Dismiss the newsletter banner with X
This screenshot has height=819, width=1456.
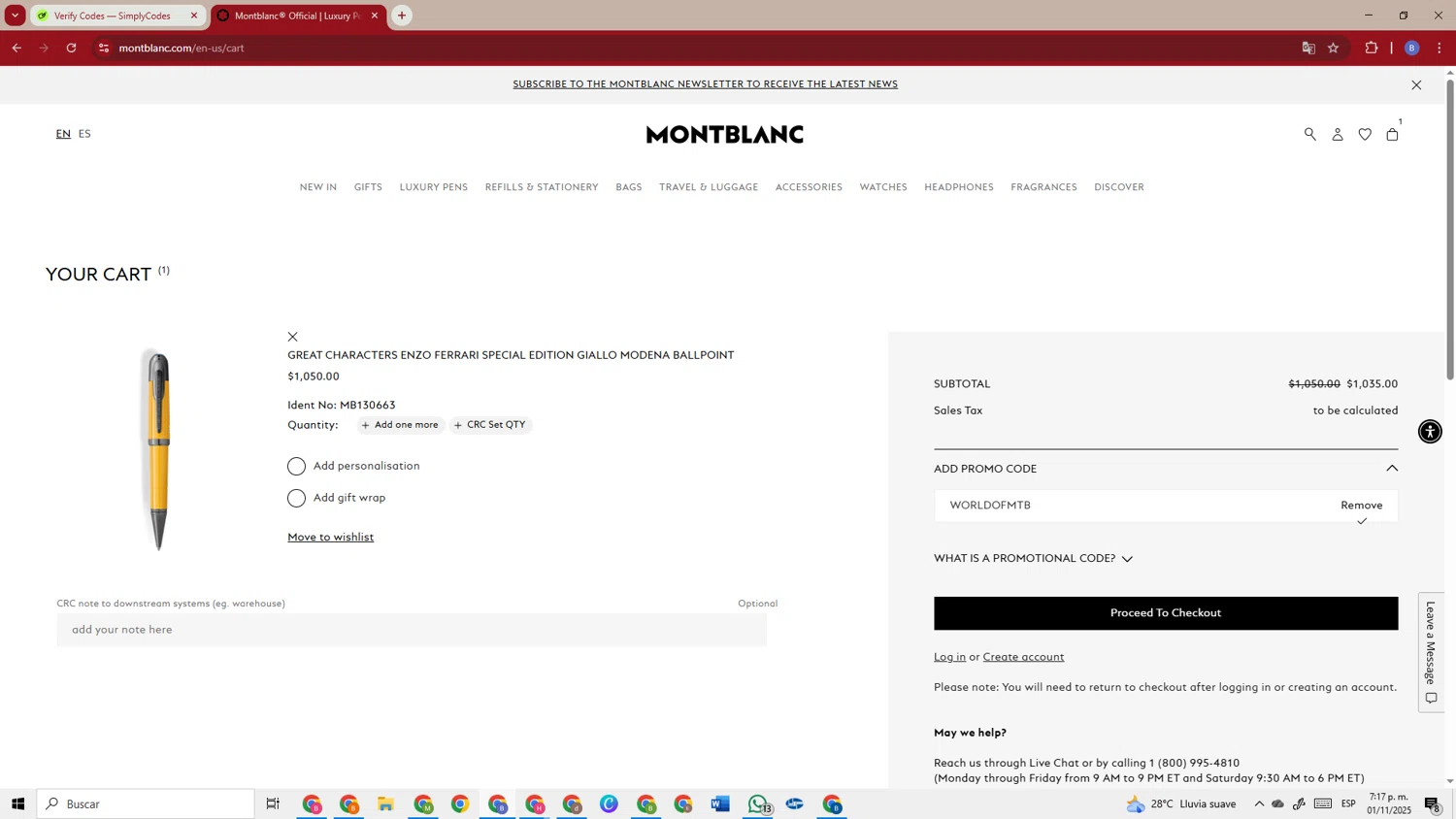(x=1416, y=85)
